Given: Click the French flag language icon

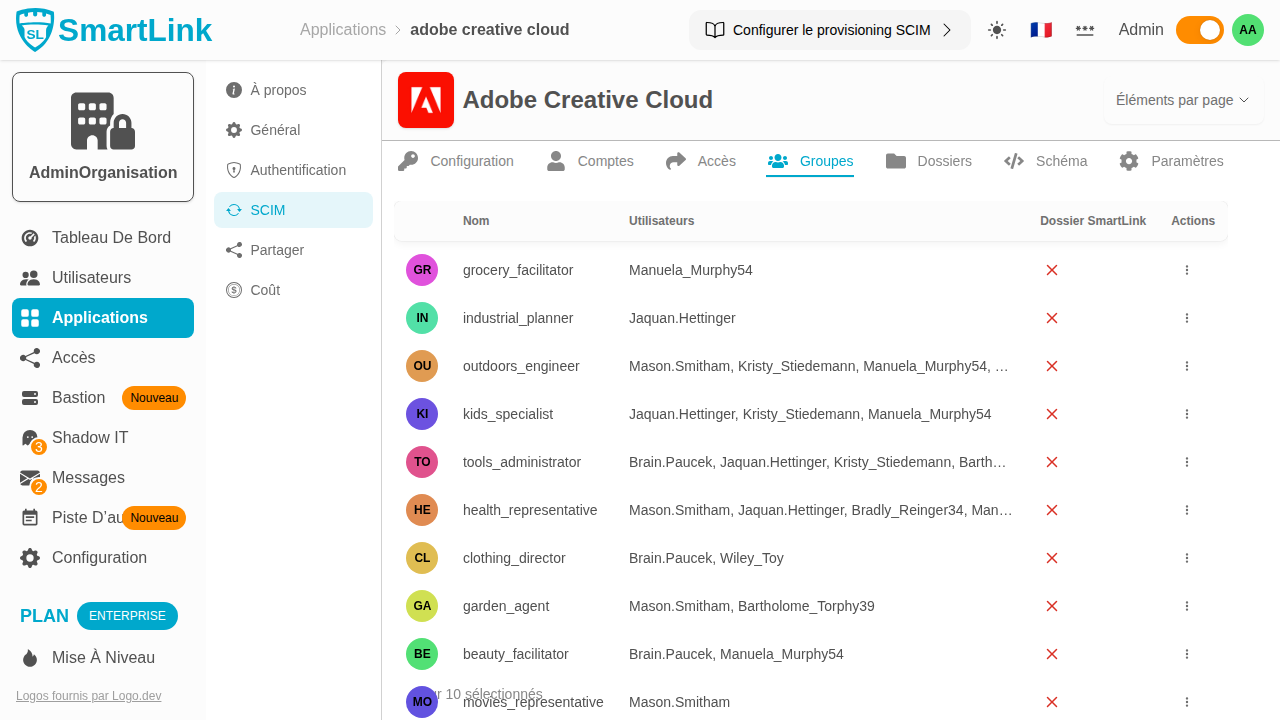Looking at the screenshot, I should [x=1041, y=30].
